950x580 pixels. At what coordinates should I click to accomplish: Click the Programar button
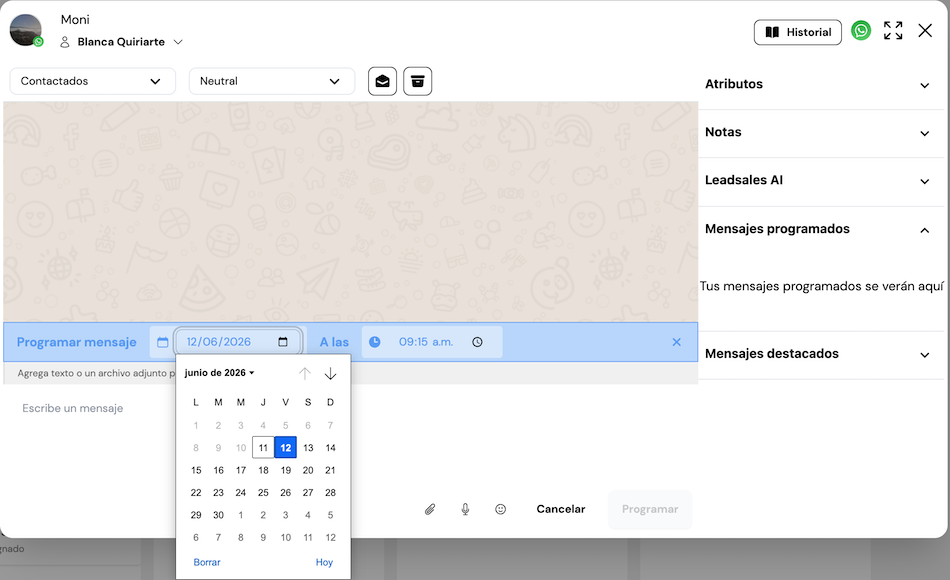click(x=650, y=509)
